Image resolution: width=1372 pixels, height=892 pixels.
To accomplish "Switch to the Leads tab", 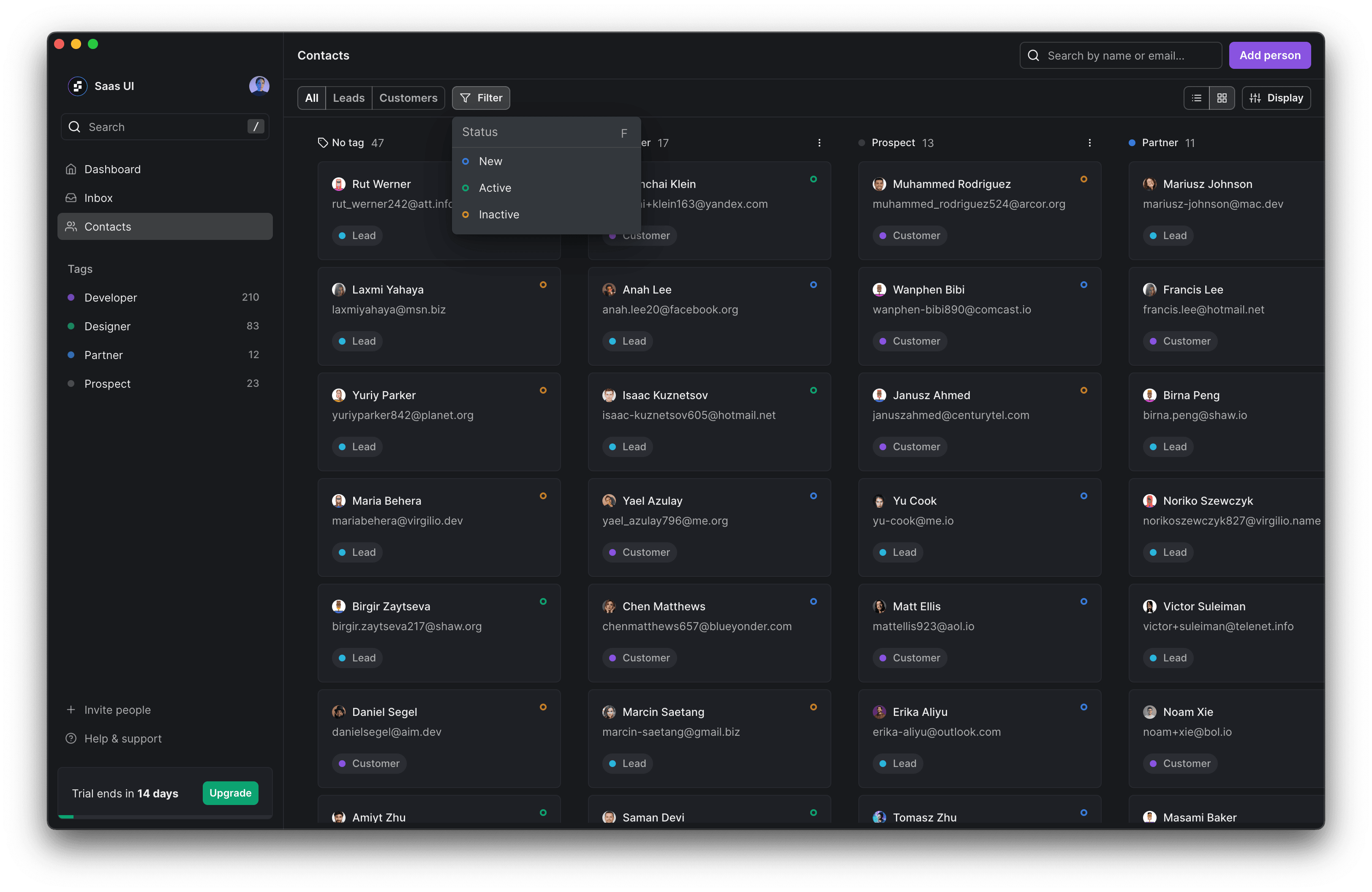I will point(348,98).
